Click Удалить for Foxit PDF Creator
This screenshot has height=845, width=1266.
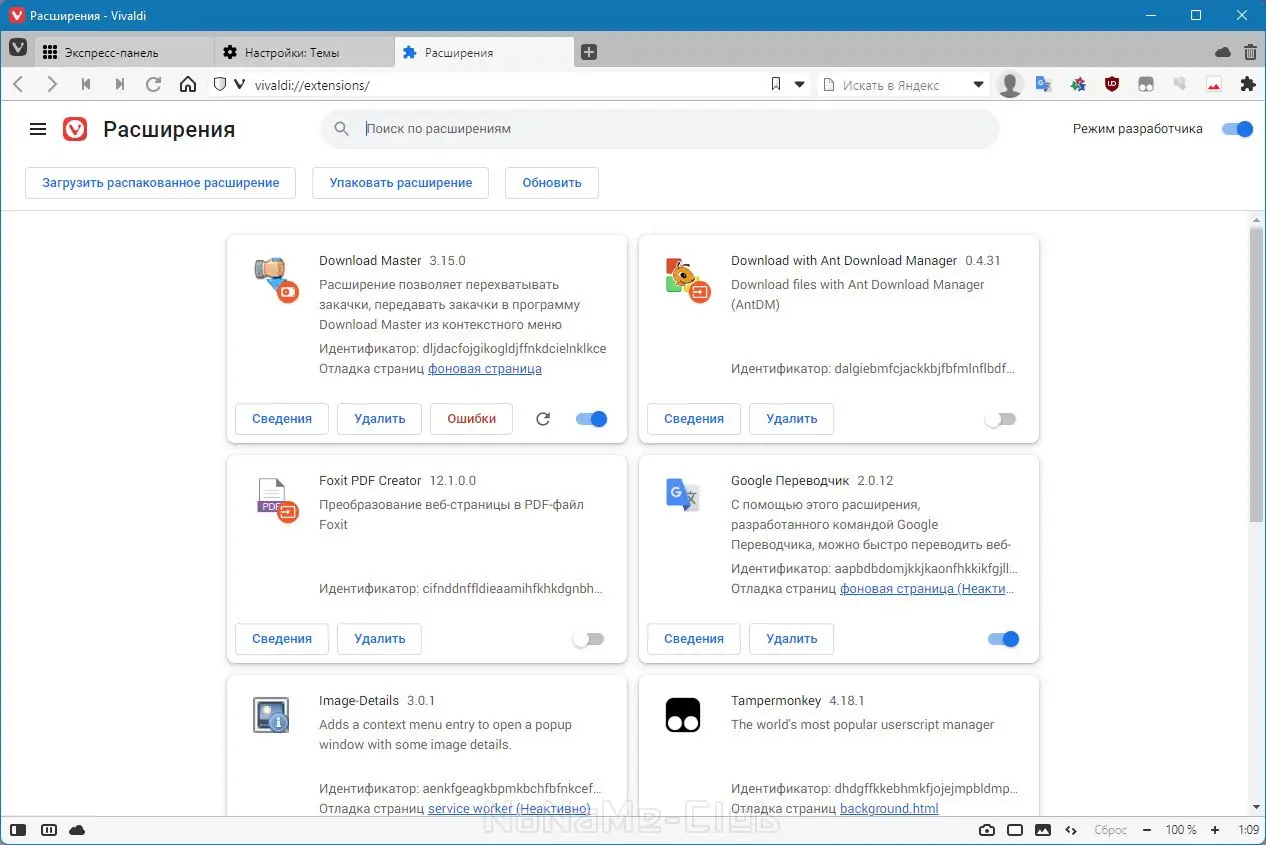click(380, 639)
